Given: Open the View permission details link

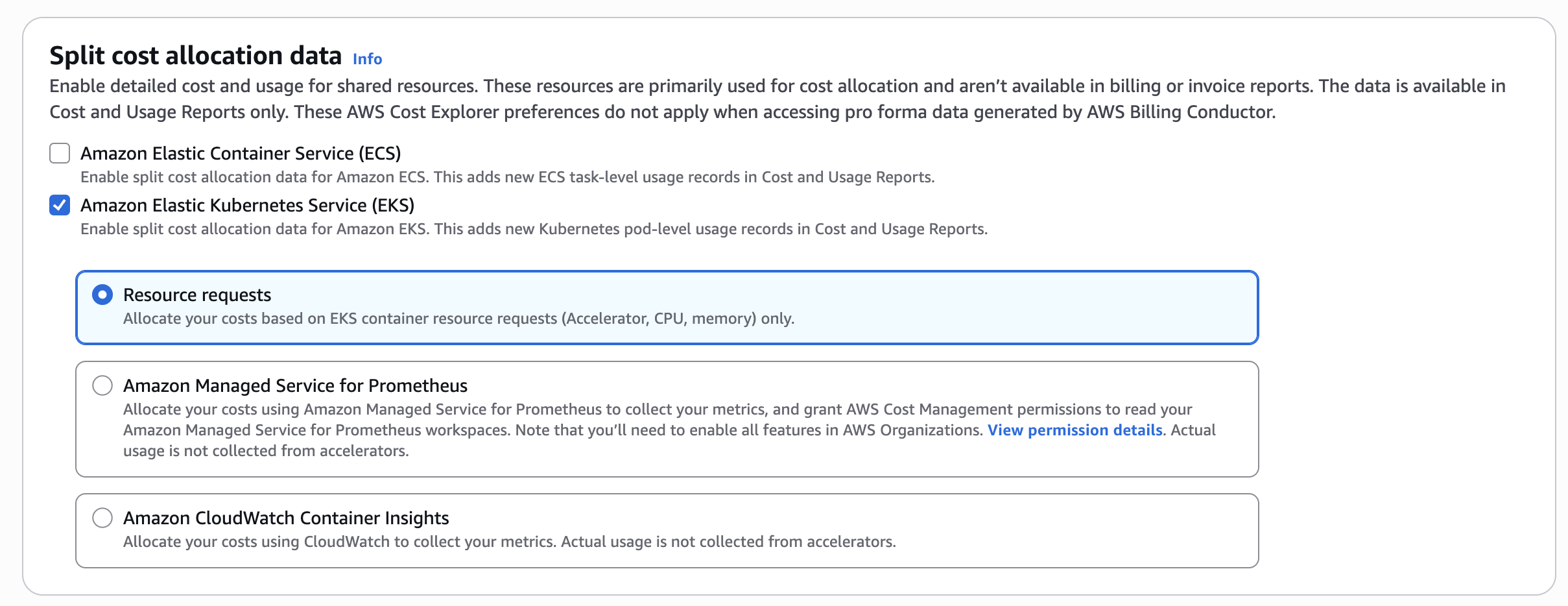Looking at the screenshot, I should pyautogui.click(x=1075, y=430).
